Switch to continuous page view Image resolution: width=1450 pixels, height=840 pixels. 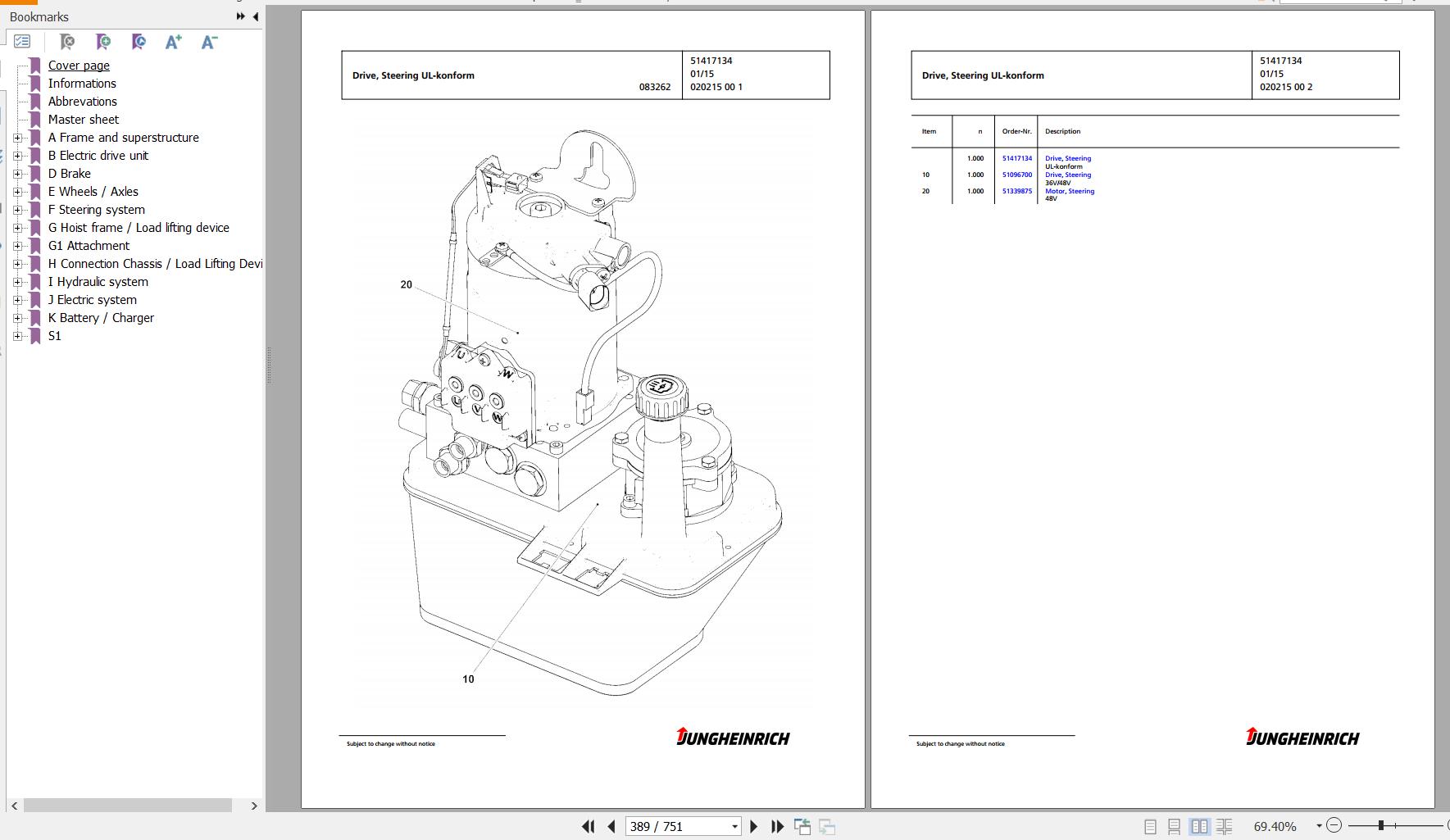(x=1174, y=827)
